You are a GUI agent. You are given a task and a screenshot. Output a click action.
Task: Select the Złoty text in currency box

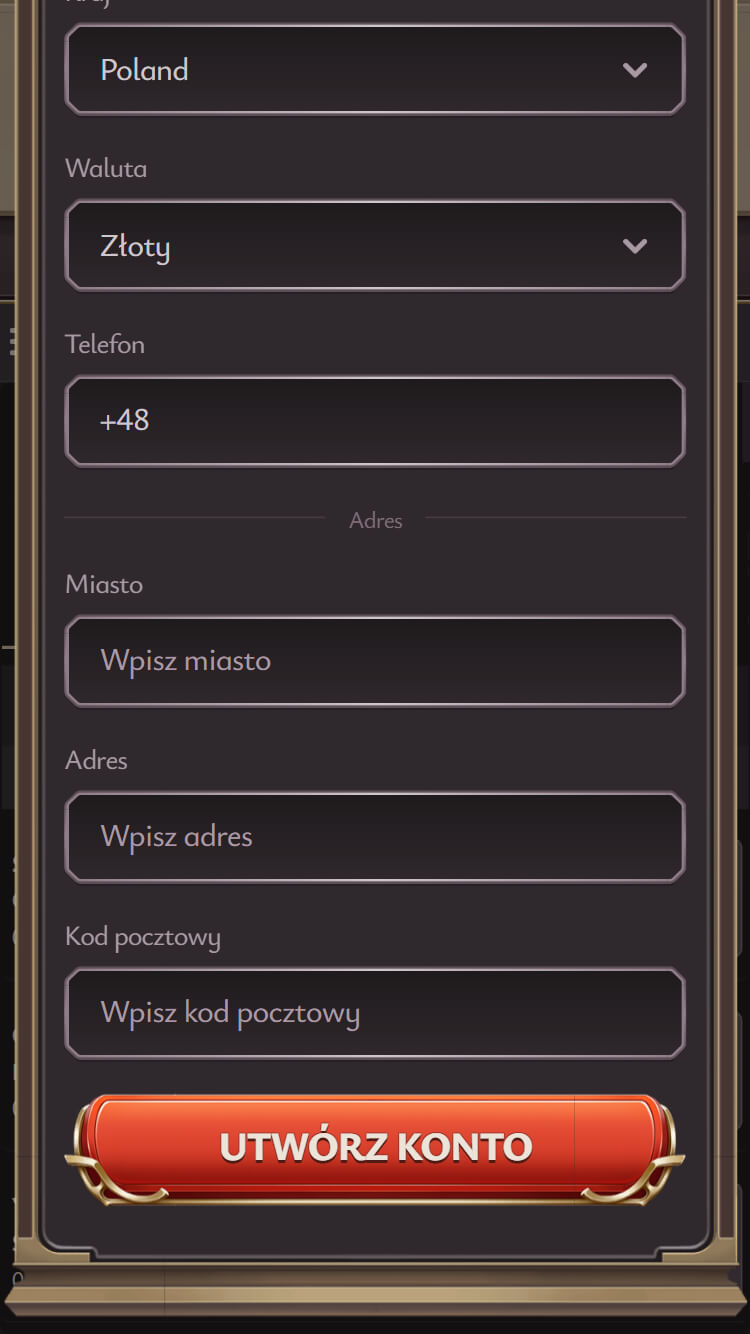pos(135,247)
